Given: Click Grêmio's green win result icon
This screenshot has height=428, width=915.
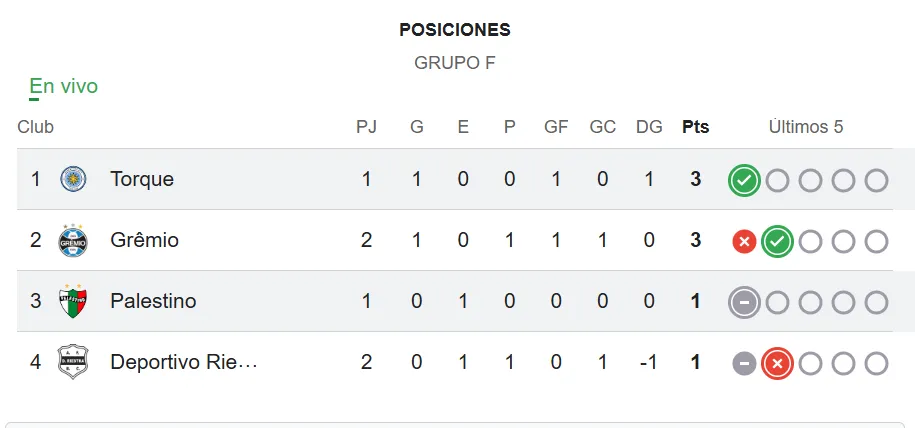Looking at the screenshot, I should (777, 242).
